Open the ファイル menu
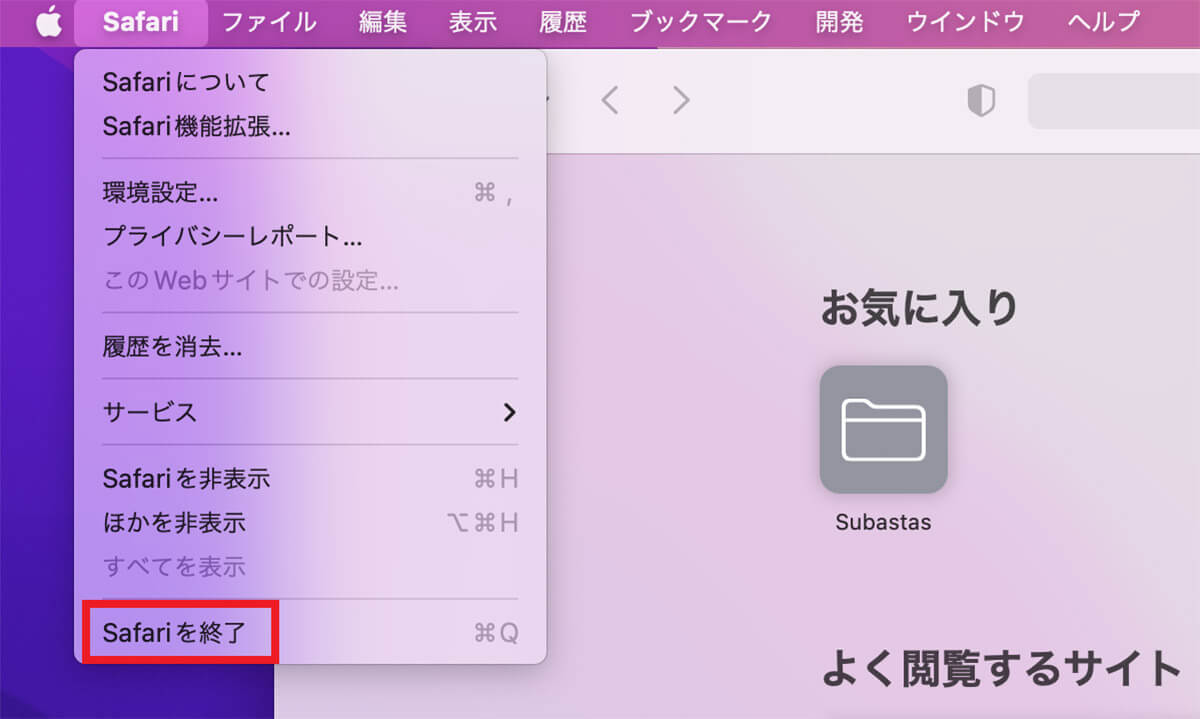 click(269, 22)
